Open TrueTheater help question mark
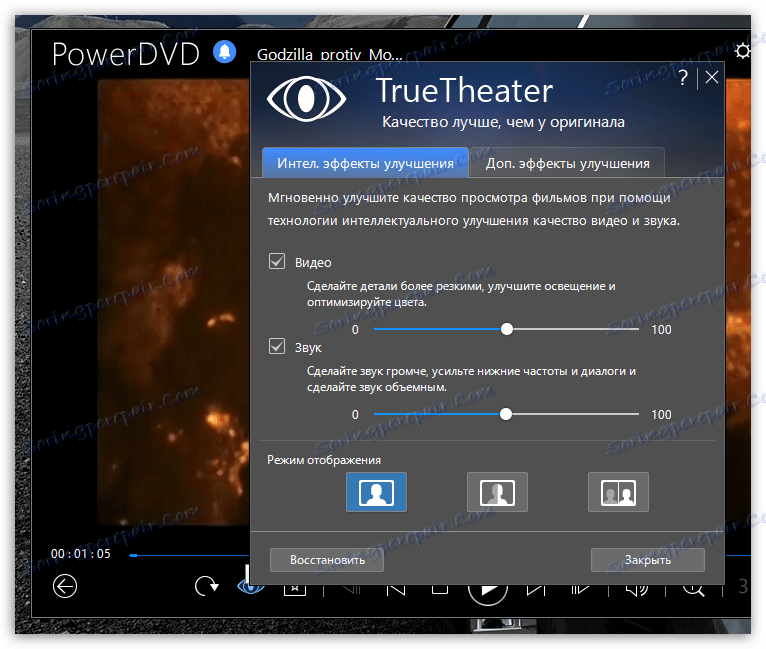The image size is (766, 649). point(683,78)
